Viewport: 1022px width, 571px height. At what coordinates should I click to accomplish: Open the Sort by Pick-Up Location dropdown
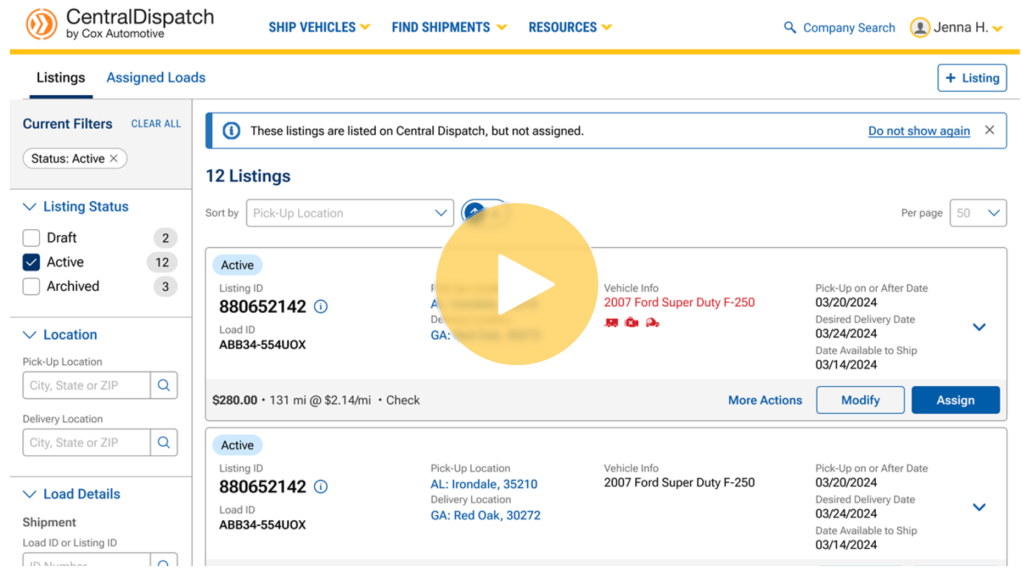(349, 213)
